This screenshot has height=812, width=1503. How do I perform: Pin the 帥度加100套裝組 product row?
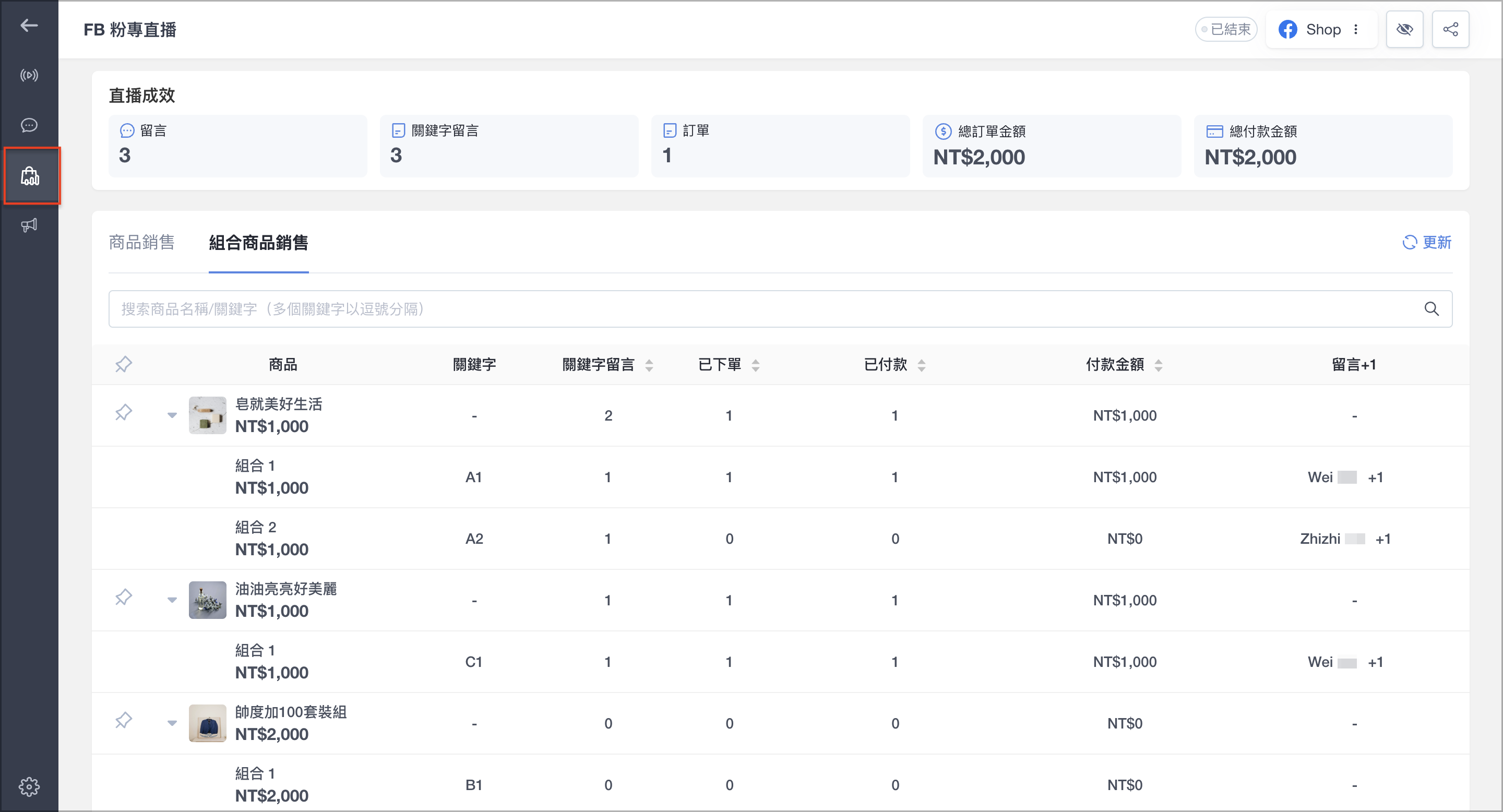pyautogui.click(x=123, y=721)
